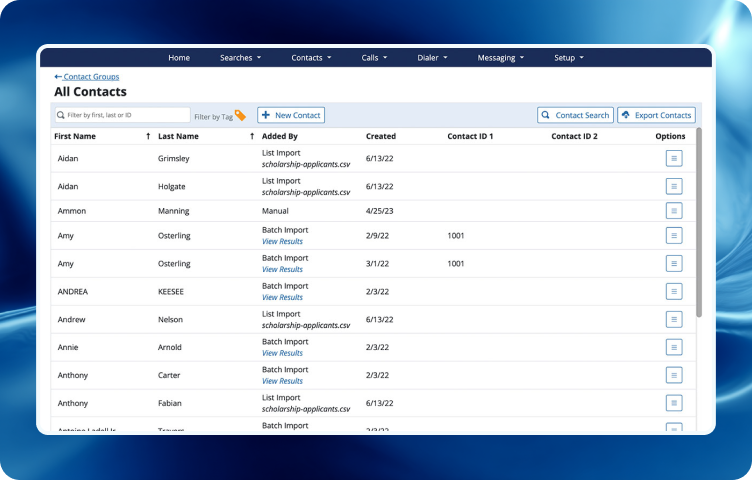
Task: Expand the Searches dropdown menu
Action: coord(240,58)
